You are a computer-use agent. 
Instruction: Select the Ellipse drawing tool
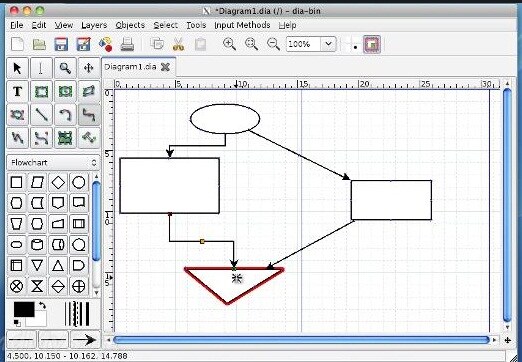click(x=65, y=91)
